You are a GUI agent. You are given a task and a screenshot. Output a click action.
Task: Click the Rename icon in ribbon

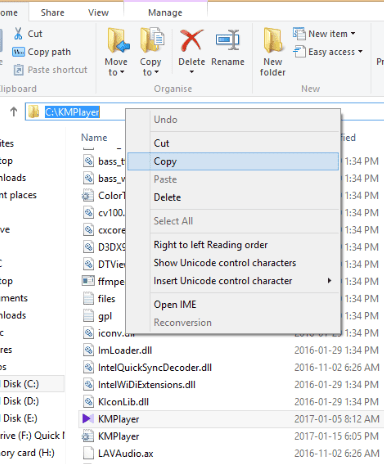pos(228,40)
